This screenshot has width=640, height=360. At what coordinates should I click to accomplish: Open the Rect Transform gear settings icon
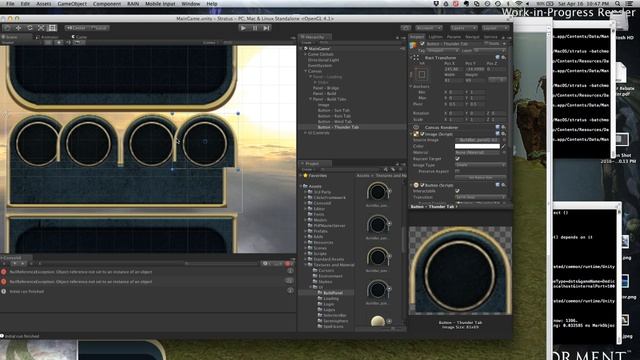point(503,58)
